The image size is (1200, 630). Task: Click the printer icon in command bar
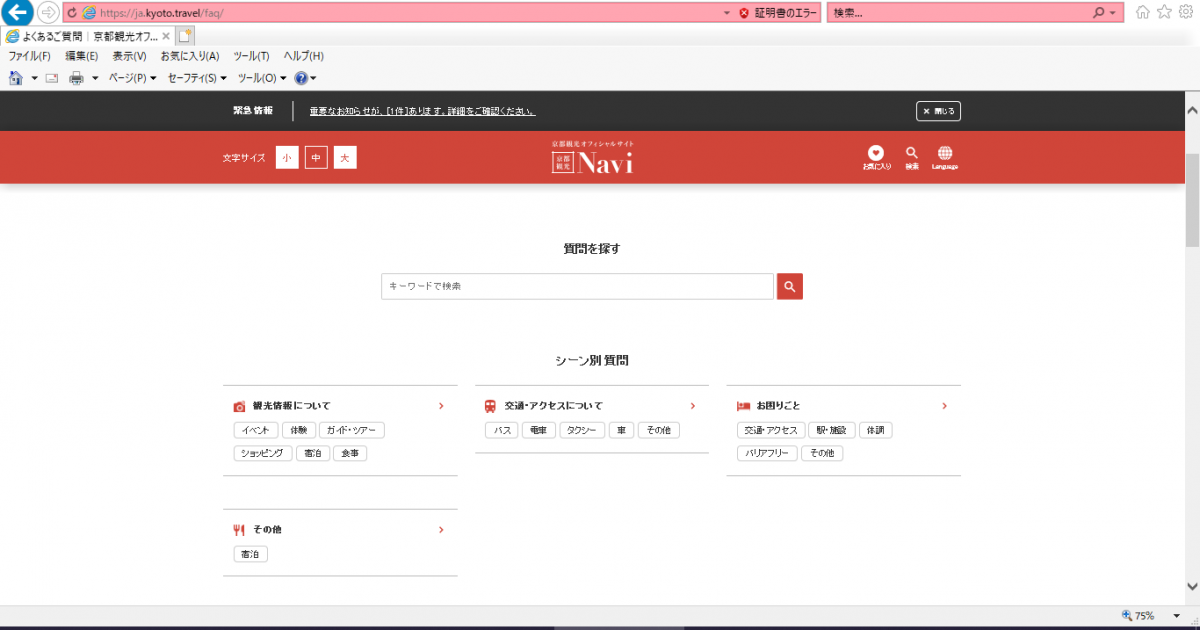(76, 78)
